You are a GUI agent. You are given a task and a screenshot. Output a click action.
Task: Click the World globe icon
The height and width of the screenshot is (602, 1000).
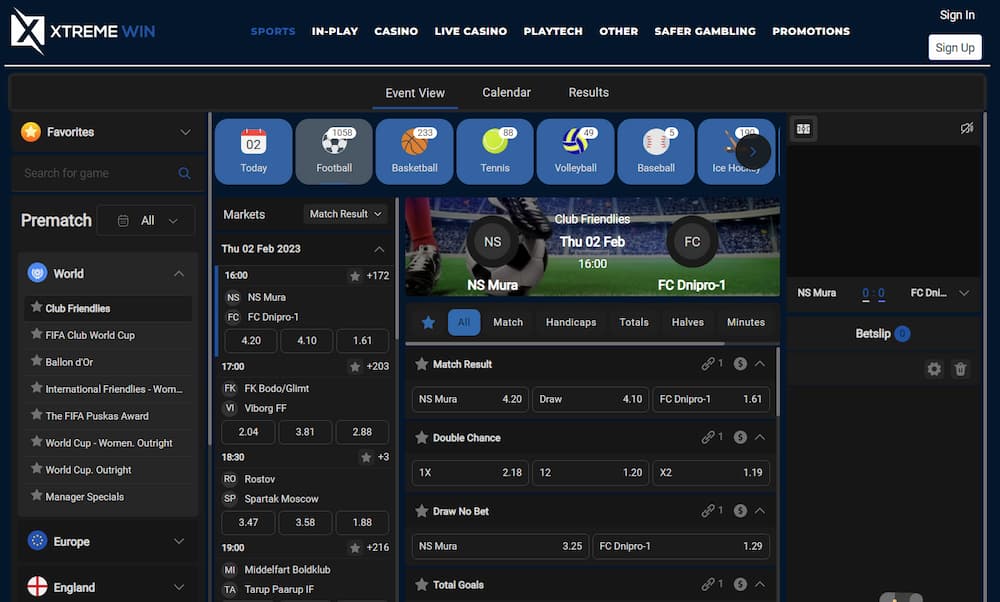tap(38, 273)
